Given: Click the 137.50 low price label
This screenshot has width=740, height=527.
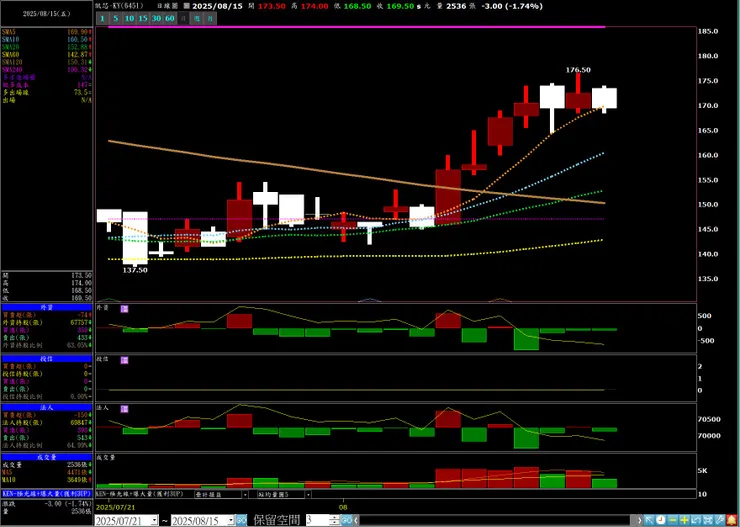Looking at the screenshot, I should (x=135, y=270).
